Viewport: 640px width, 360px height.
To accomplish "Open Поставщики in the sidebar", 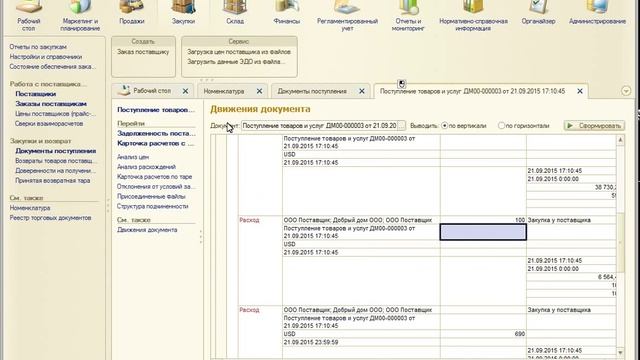I will 36,94.
